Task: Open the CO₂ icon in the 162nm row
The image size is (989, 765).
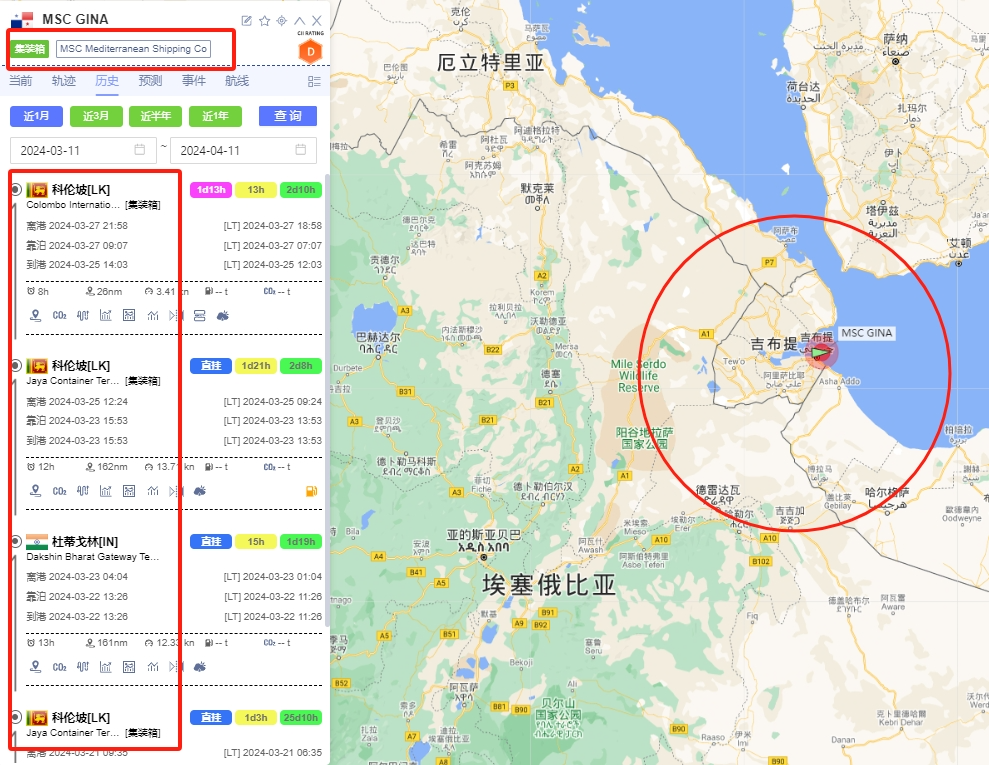Action: (59, 491)
